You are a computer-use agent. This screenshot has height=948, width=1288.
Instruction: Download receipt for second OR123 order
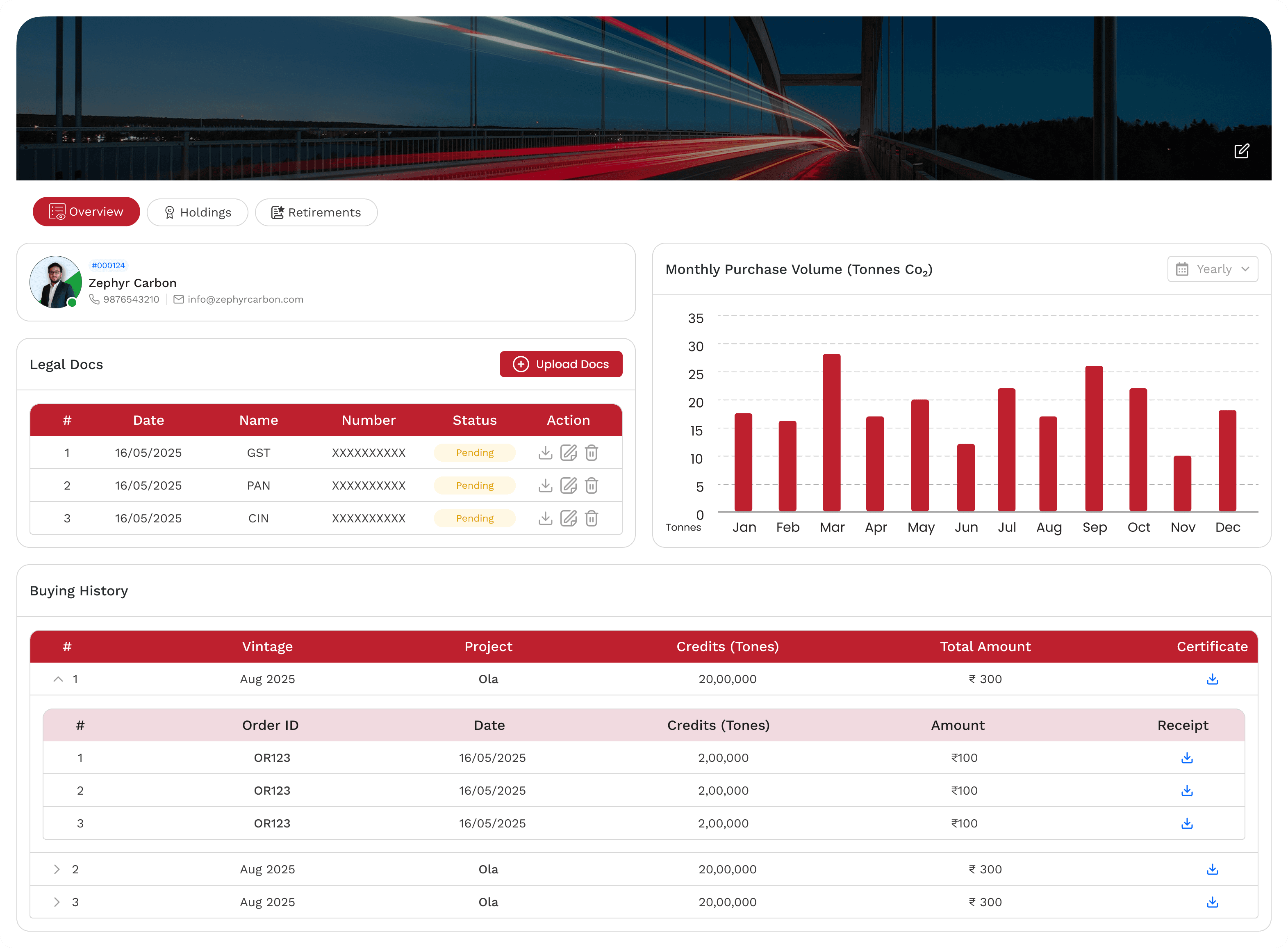click(1186, 790)
